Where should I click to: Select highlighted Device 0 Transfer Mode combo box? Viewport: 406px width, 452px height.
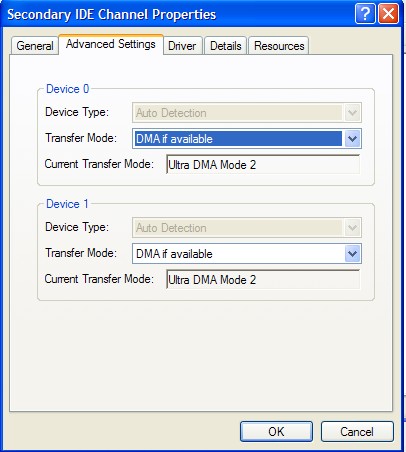coord(247,139)
